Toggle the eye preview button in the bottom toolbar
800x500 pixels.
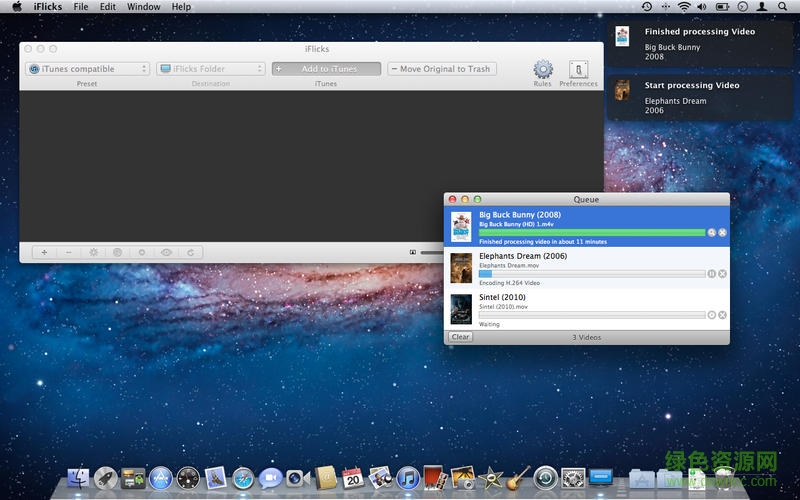166,253
